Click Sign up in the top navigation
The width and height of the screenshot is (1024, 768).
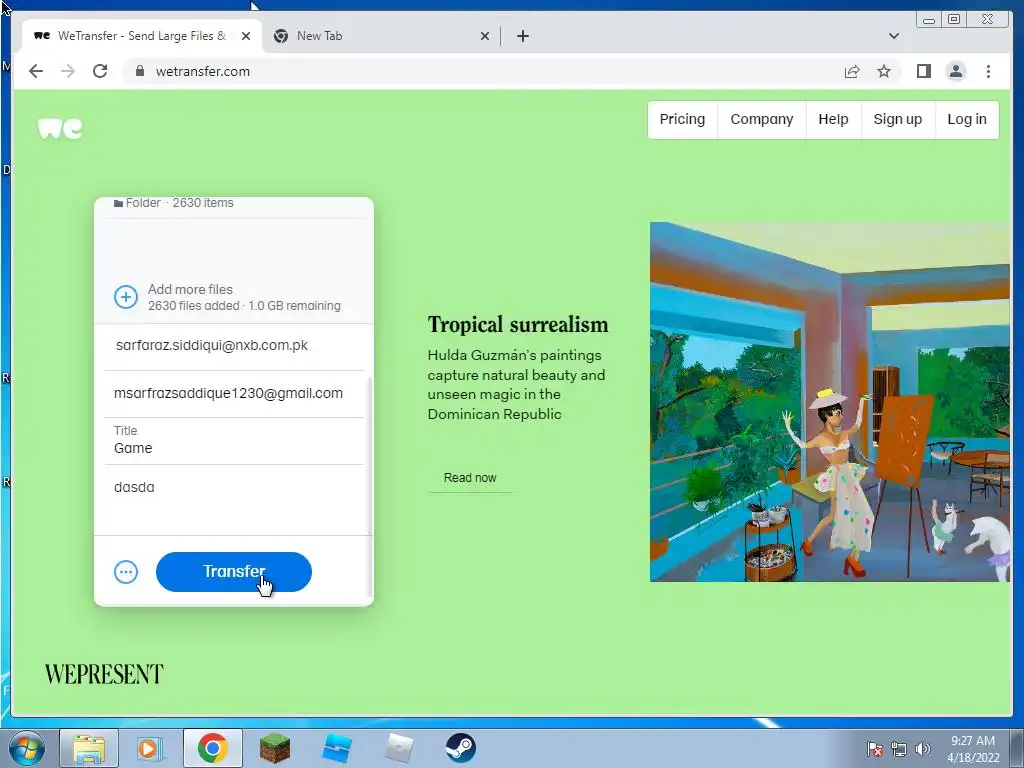pos(898,120)
